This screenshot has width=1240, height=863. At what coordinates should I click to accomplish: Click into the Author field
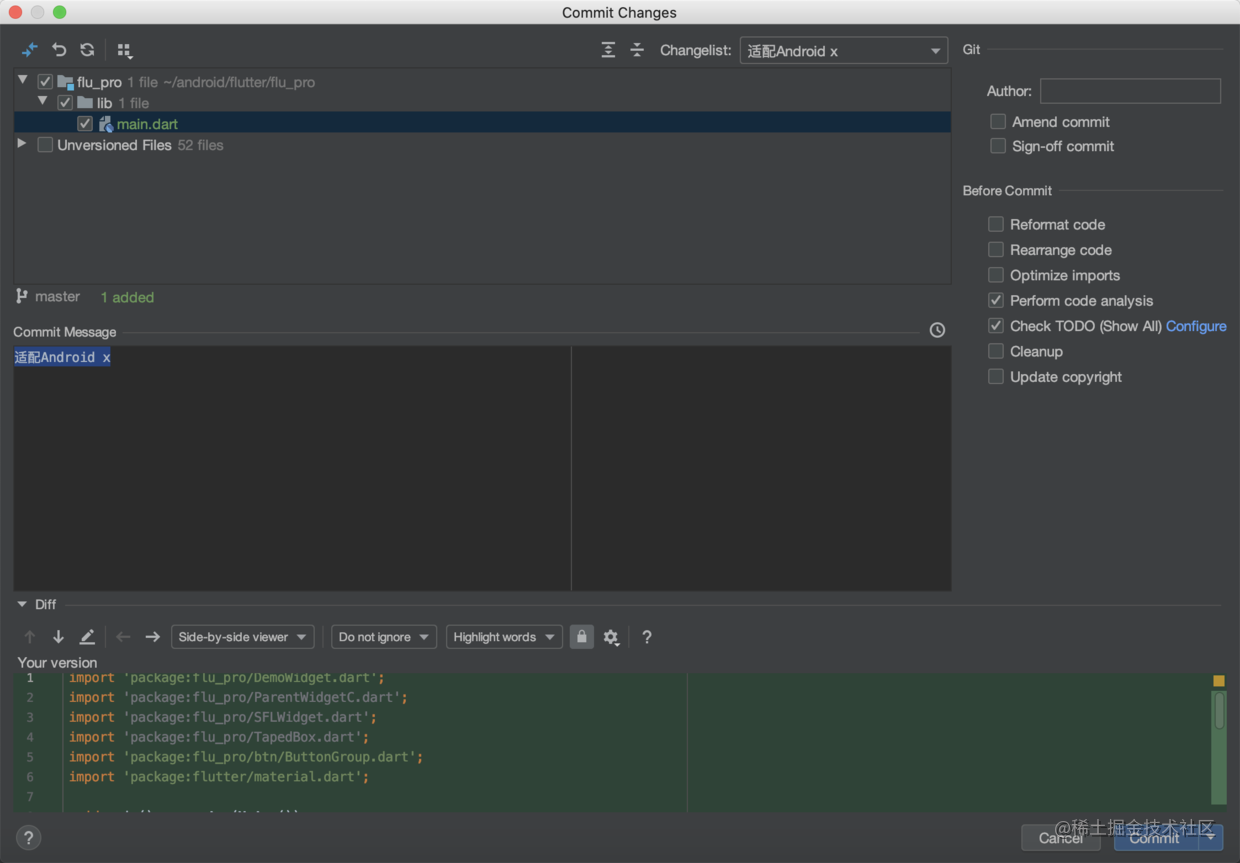click(x=1130, y=91)
